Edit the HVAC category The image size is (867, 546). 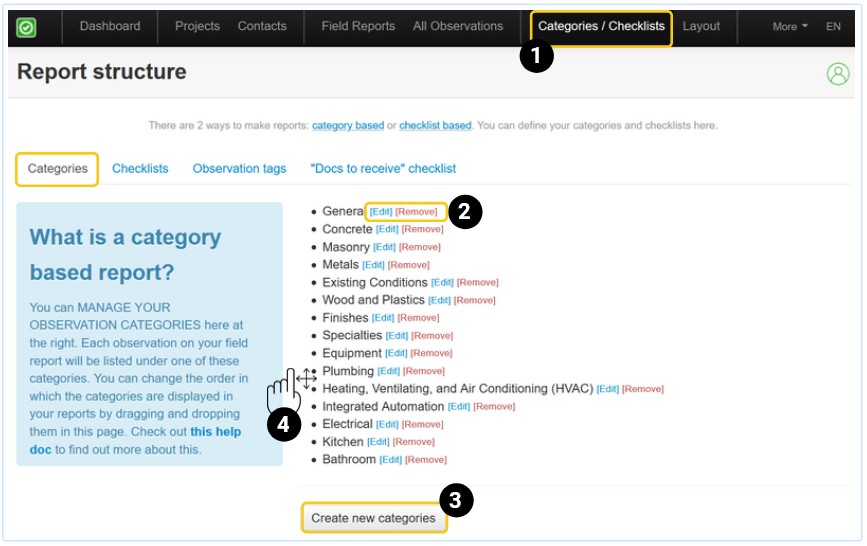click(x=607, y=389)
